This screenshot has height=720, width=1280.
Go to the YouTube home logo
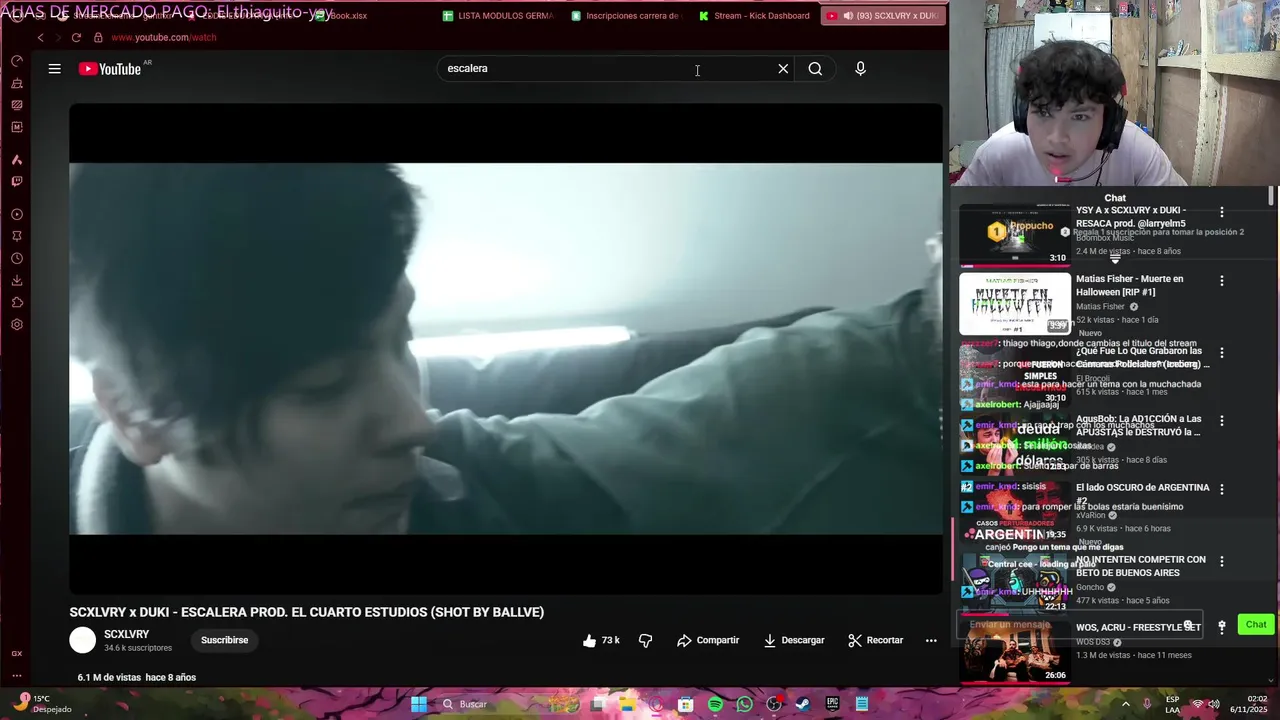pyautogui.click(x=110, y=69)
